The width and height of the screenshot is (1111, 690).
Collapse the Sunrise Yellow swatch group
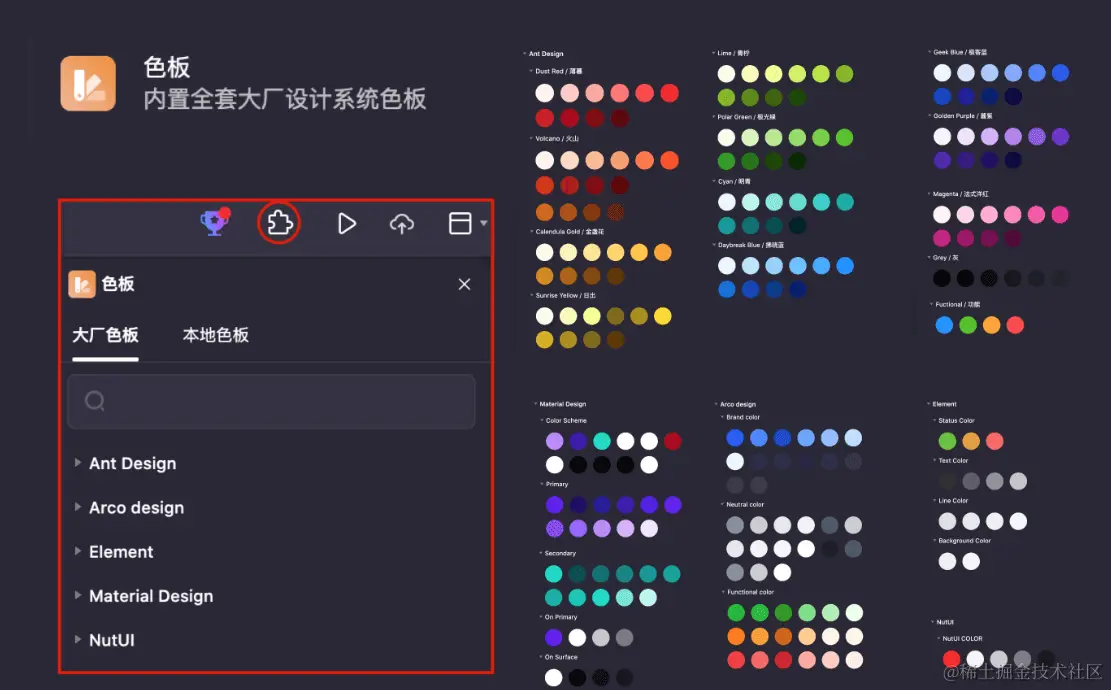pos(531,295)
